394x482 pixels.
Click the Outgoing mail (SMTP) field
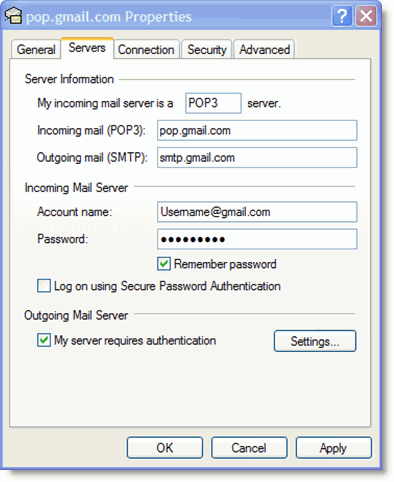pos(257,157)
